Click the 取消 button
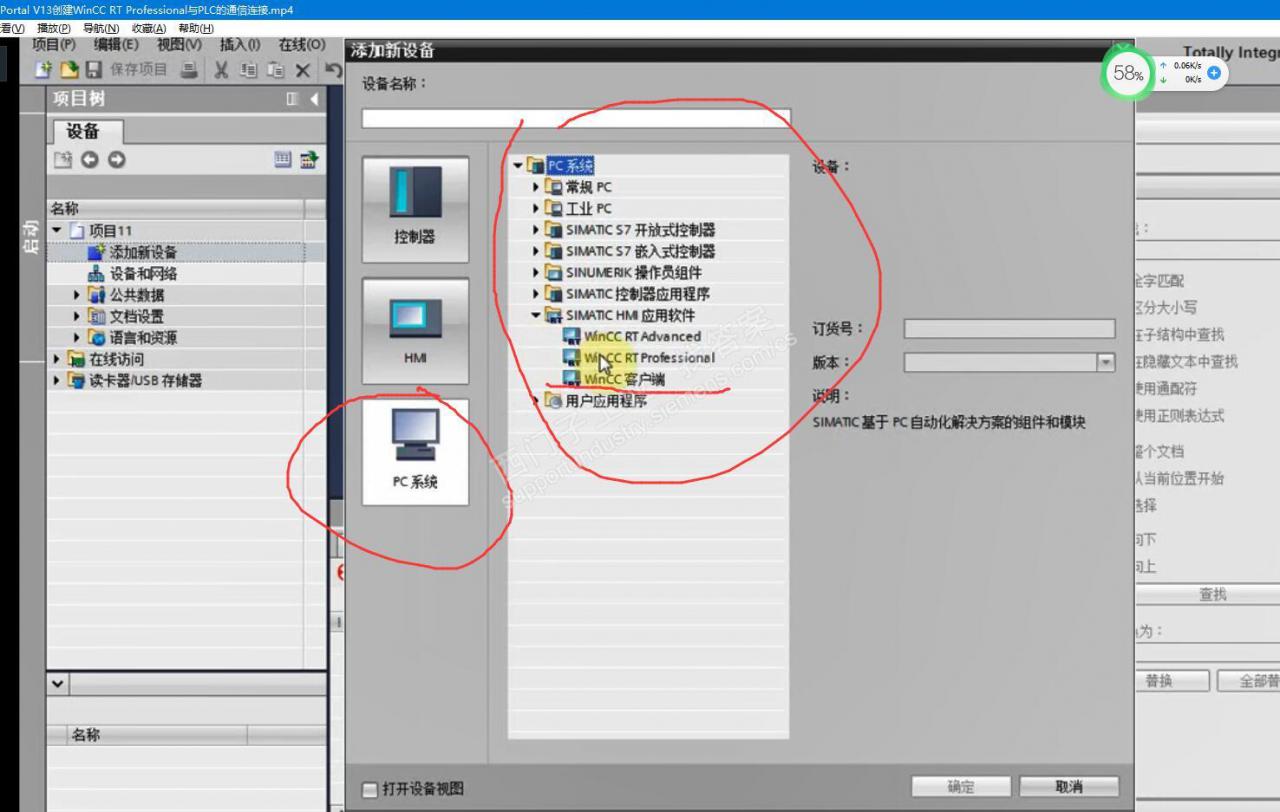The image size is (1280, 812). click(x=1069, y=787)
